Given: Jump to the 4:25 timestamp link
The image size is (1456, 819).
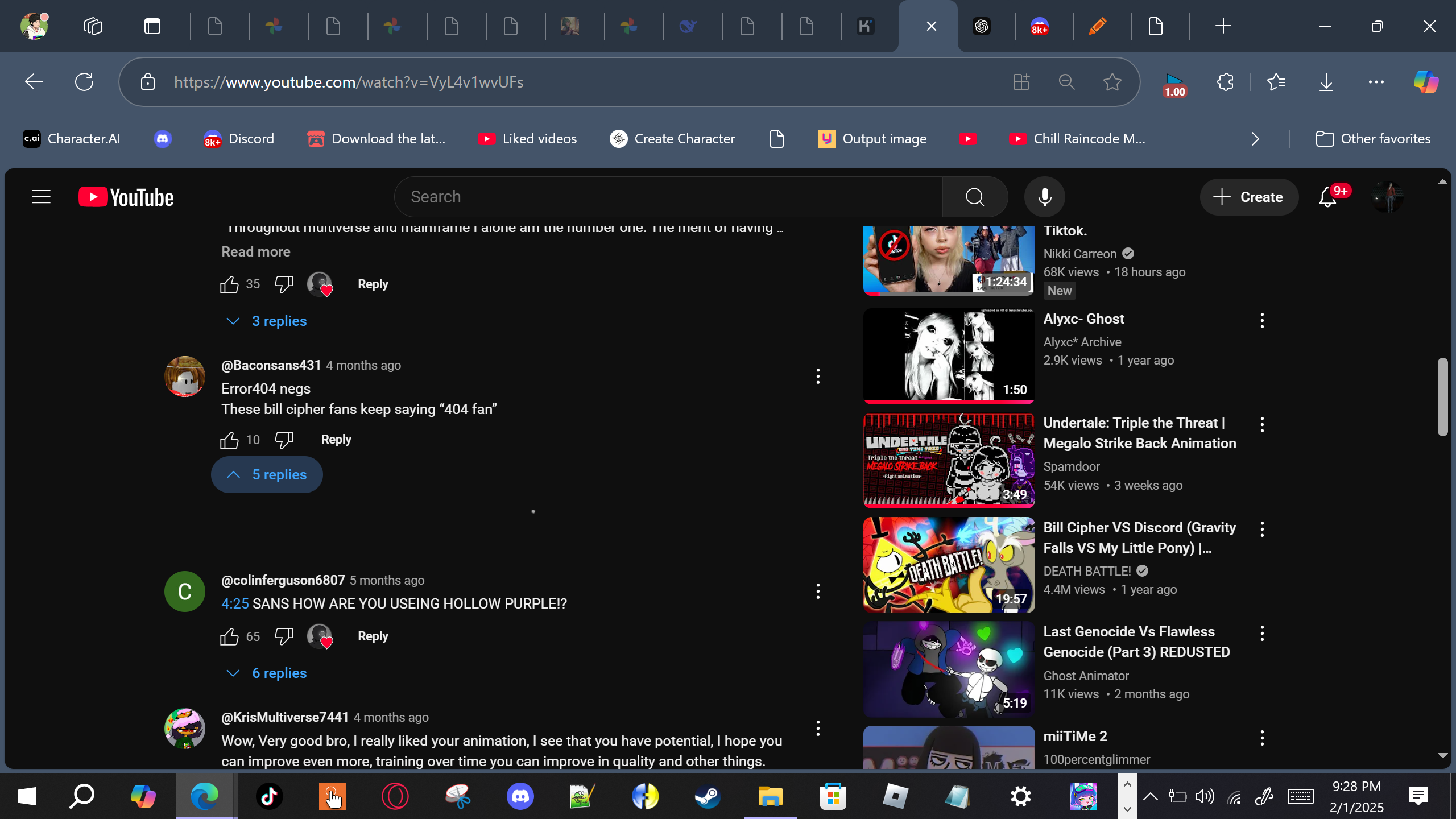Looking at the screenshot, I should (235, 603).
